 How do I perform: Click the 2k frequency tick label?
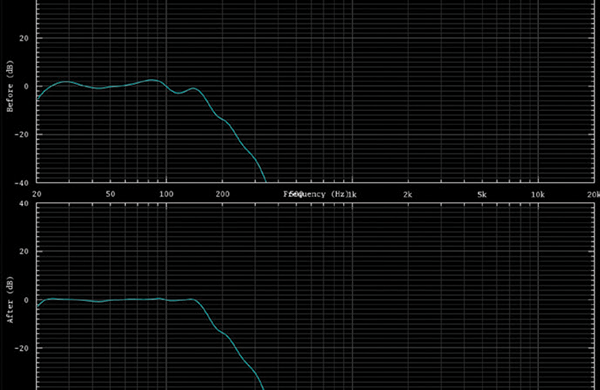tap(408, 194)
